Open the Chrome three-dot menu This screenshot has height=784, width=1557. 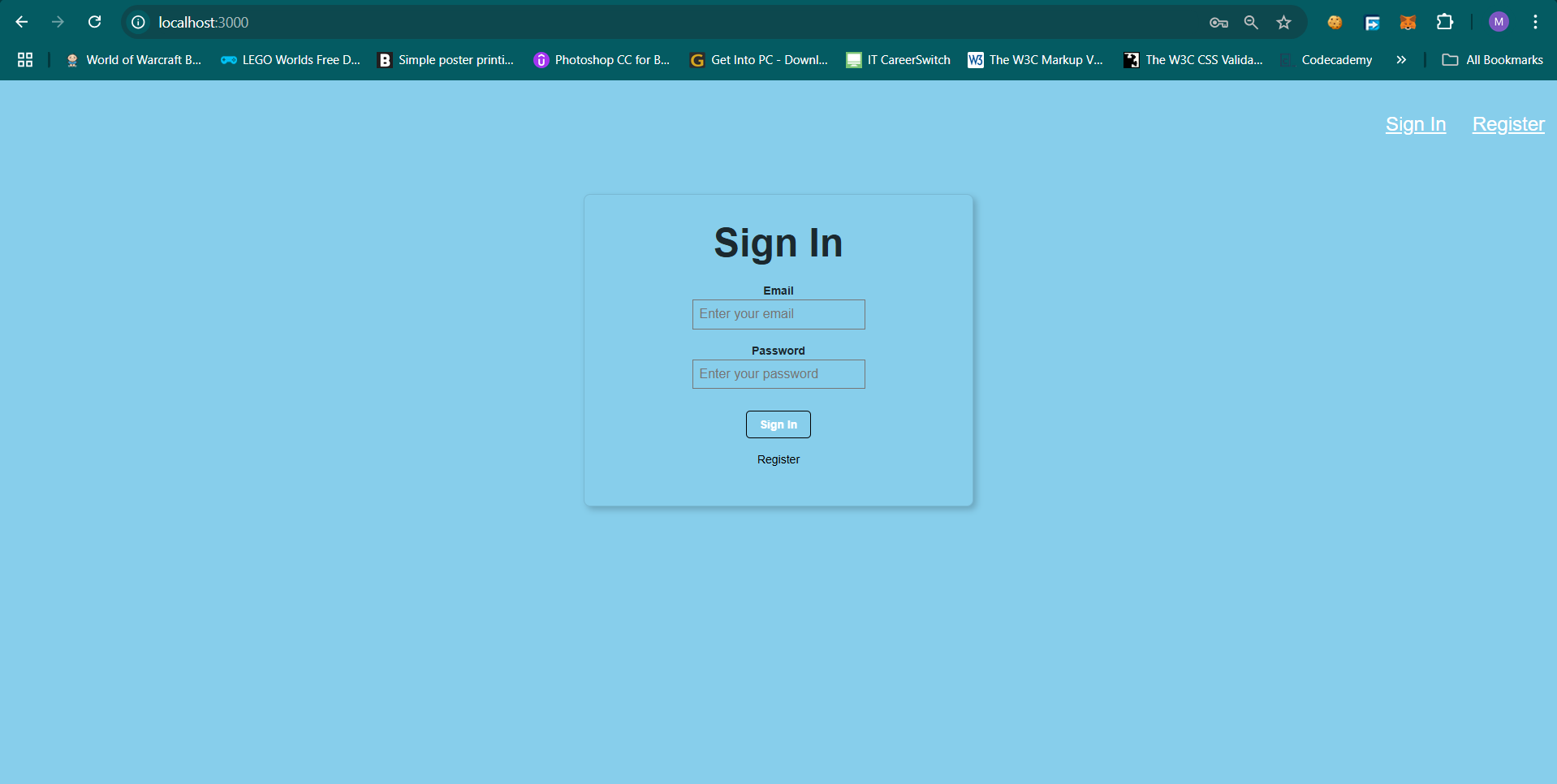pos(1535,22)
